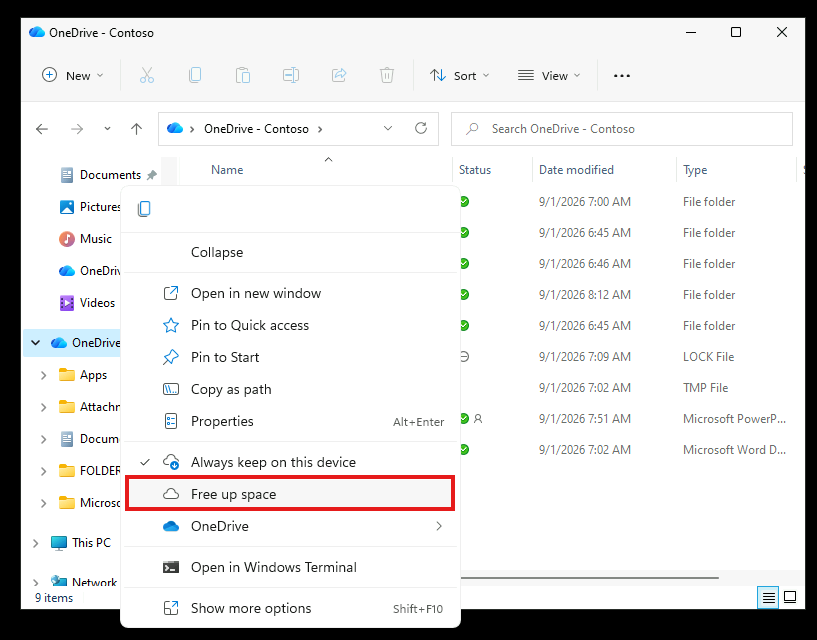Toggle Always keep on this device
This screenshot has width=817, height=640.
pyautogui.click(x=290, y=462)
